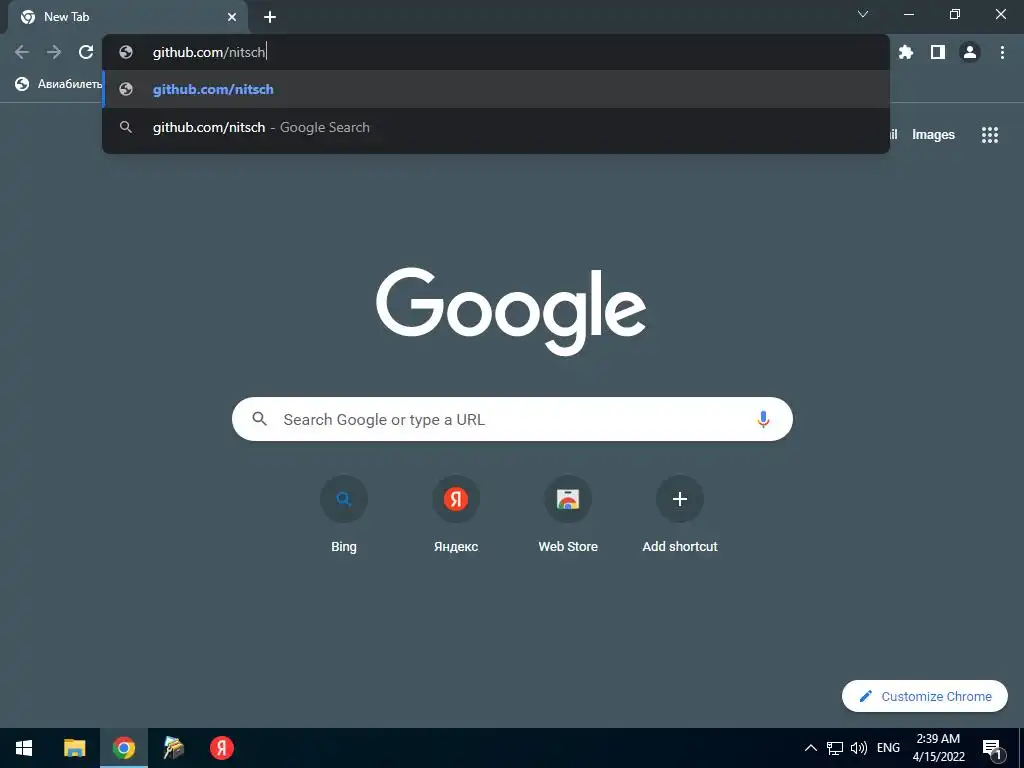The height and width of the screenshot is (768, 1024).
Task: Open a new tab with plus button
Action: [x=270, y=17]
